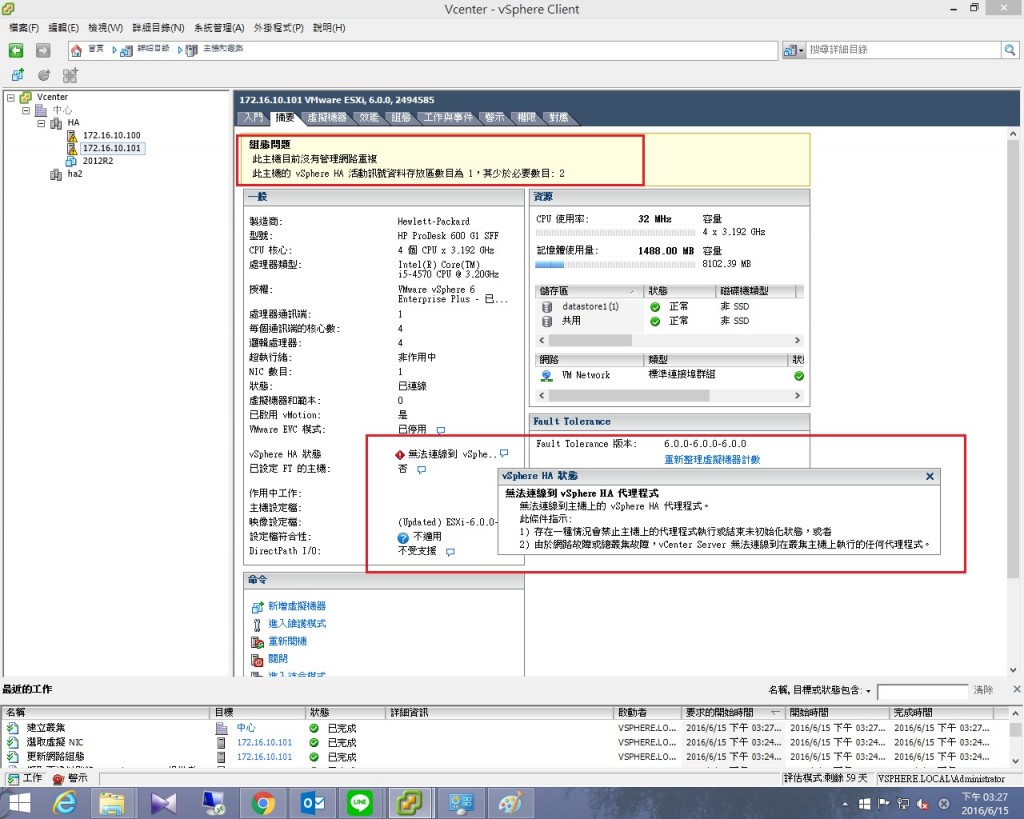Screen dimensions: 1024x819
Task: Click 中心 target link in 建立叢集 row
Action: click(x=246, y=728)
